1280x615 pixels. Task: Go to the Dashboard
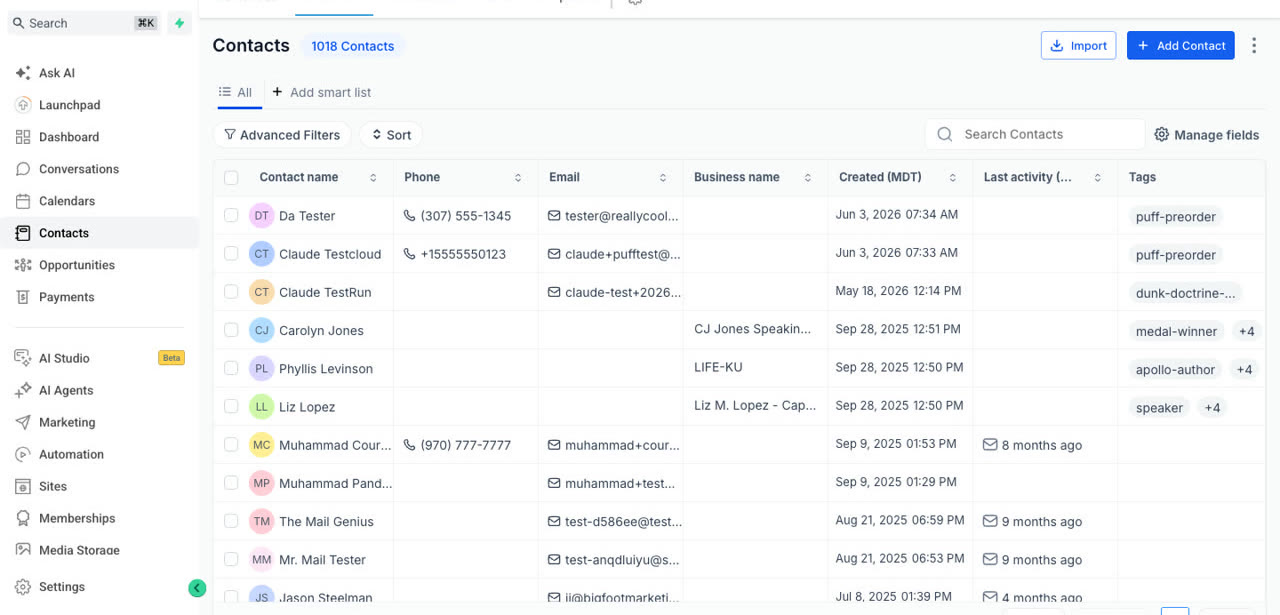(69, 137)
